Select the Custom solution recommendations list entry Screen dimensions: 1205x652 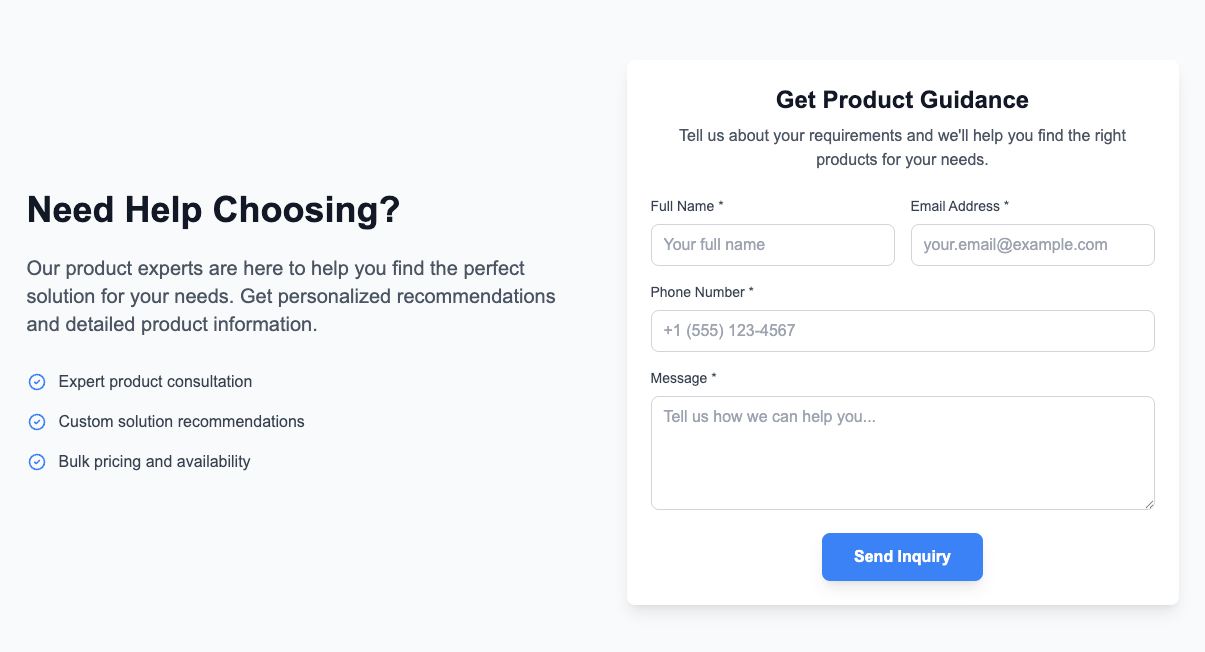point(181,422)
